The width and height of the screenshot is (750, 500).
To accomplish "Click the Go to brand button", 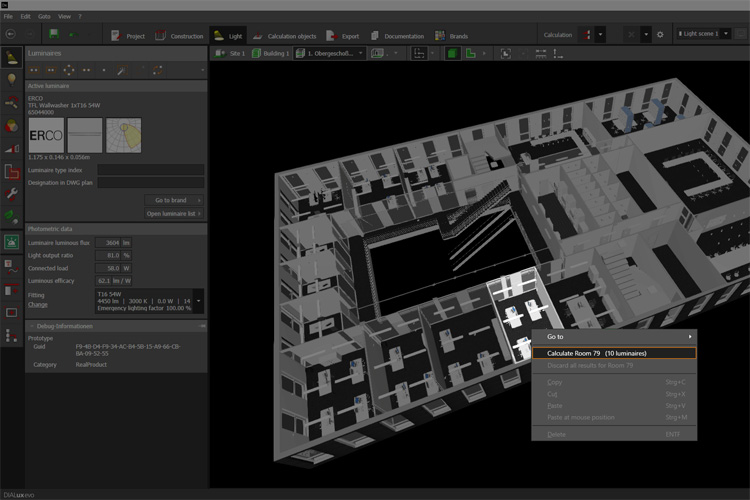I will pos(174,200).
